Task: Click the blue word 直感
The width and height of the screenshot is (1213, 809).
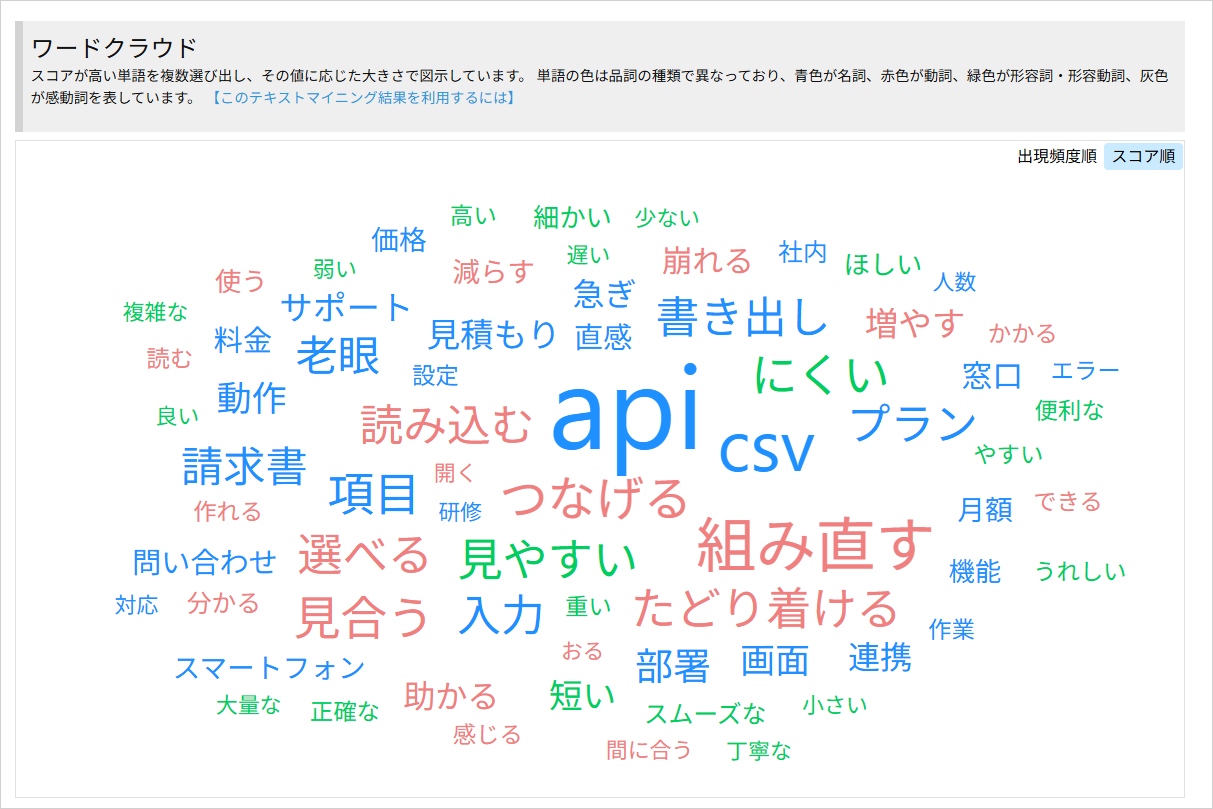Action: coord(604,336)
